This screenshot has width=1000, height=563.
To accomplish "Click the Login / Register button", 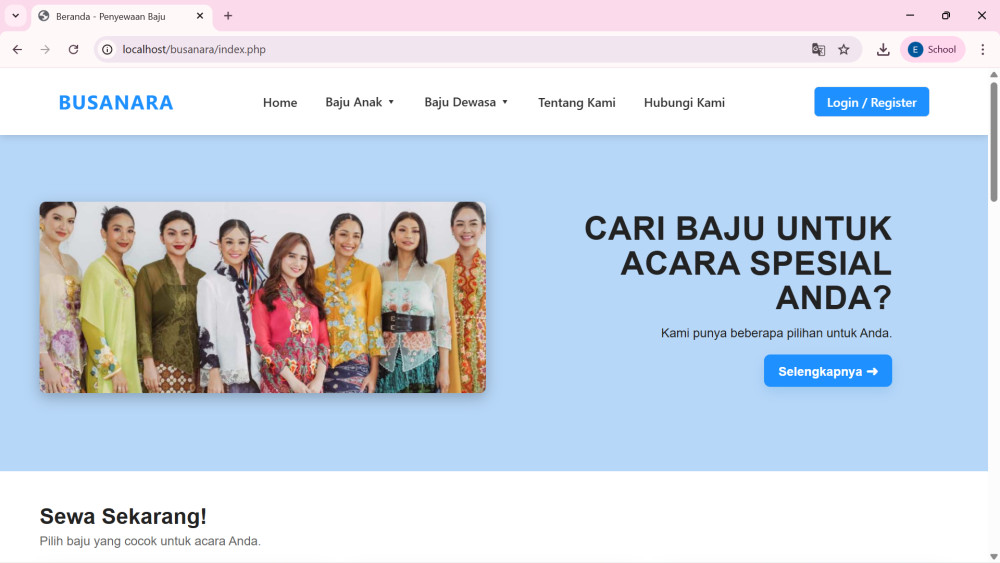I will pyautogui.click(x=871, y=102).
